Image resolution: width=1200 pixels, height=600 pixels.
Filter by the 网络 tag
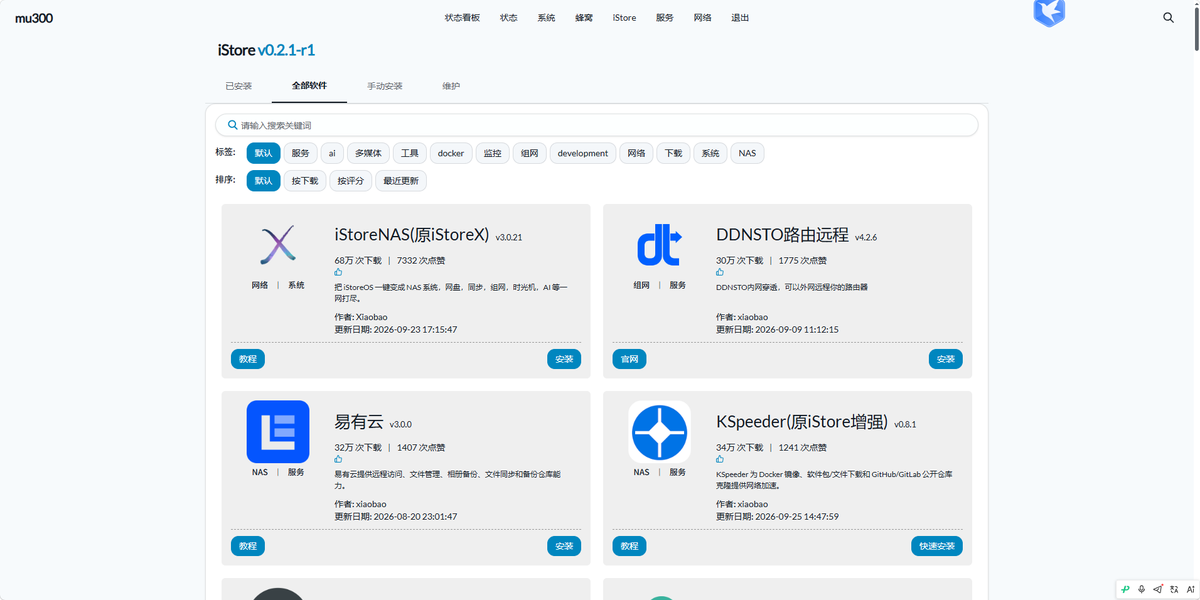pos(636,153)
